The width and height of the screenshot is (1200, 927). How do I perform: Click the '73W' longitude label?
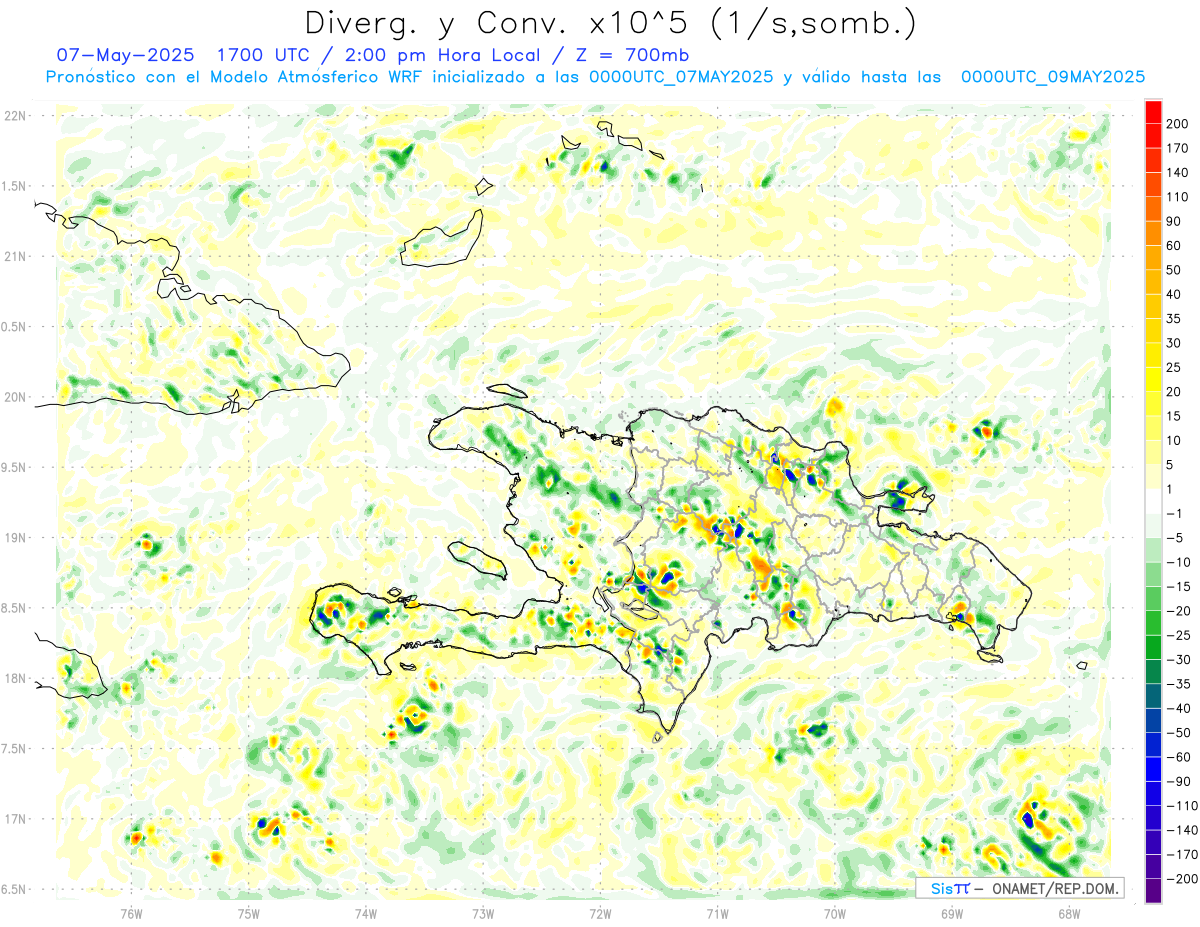tap(483, 913)
